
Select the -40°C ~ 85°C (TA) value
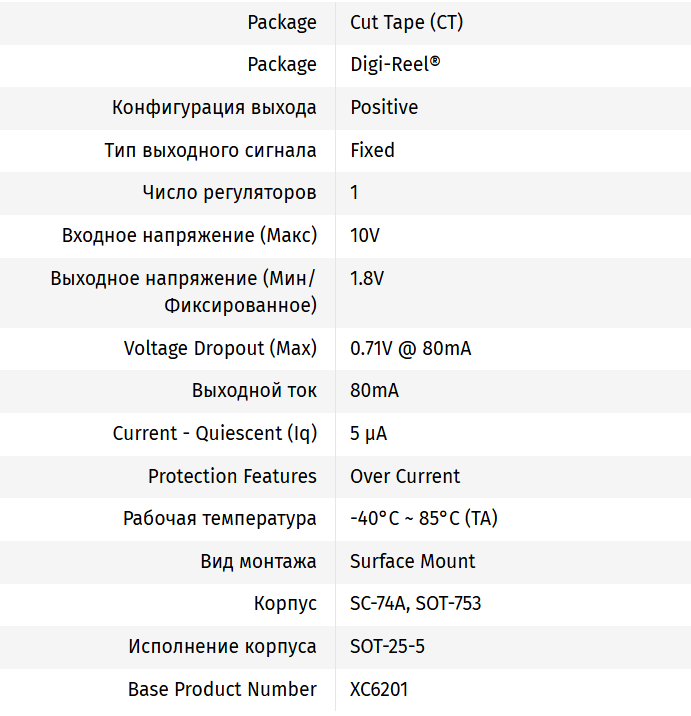(424, 519)
